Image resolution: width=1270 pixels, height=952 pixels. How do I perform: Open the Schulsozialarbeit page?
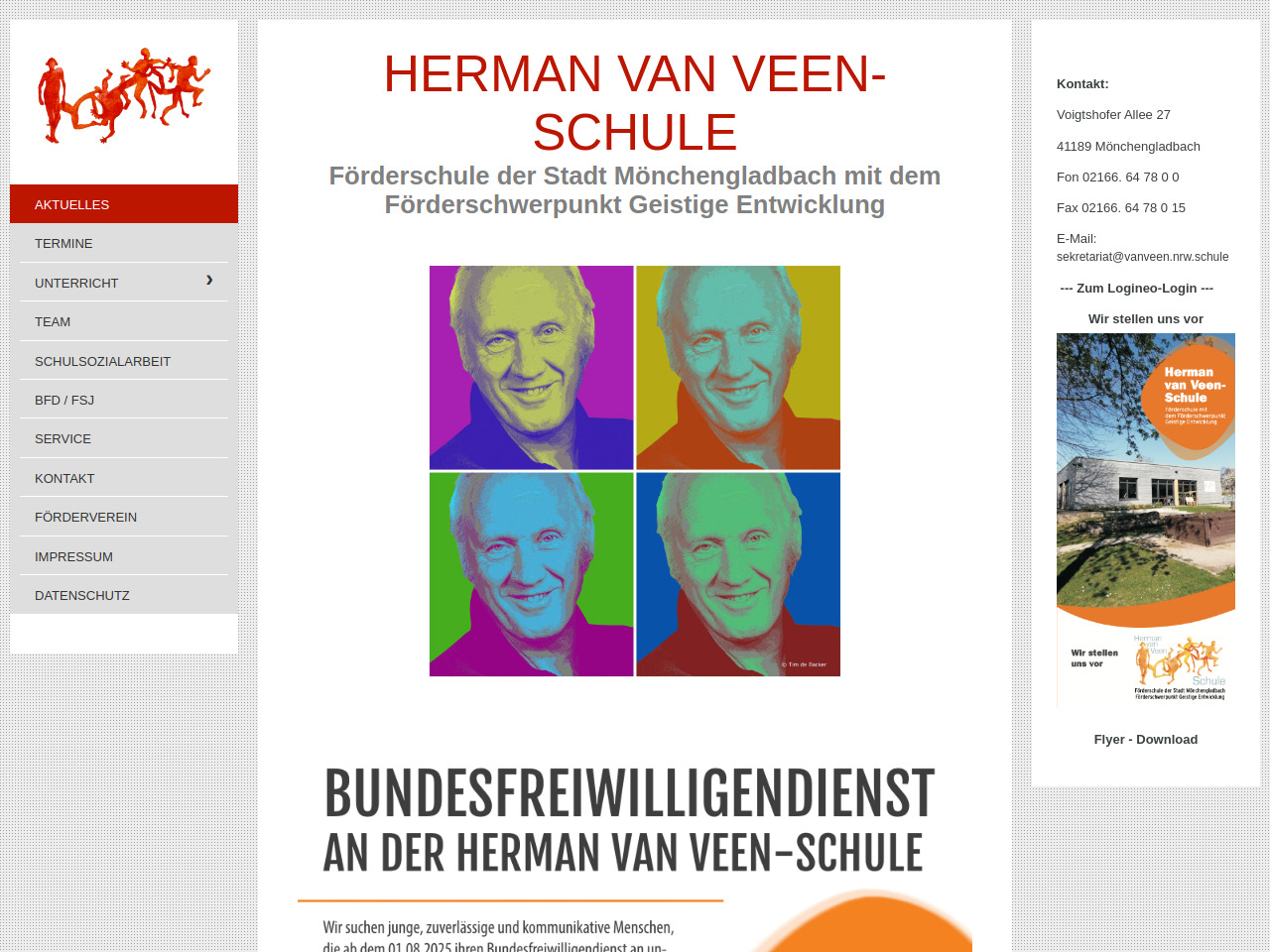124,361
